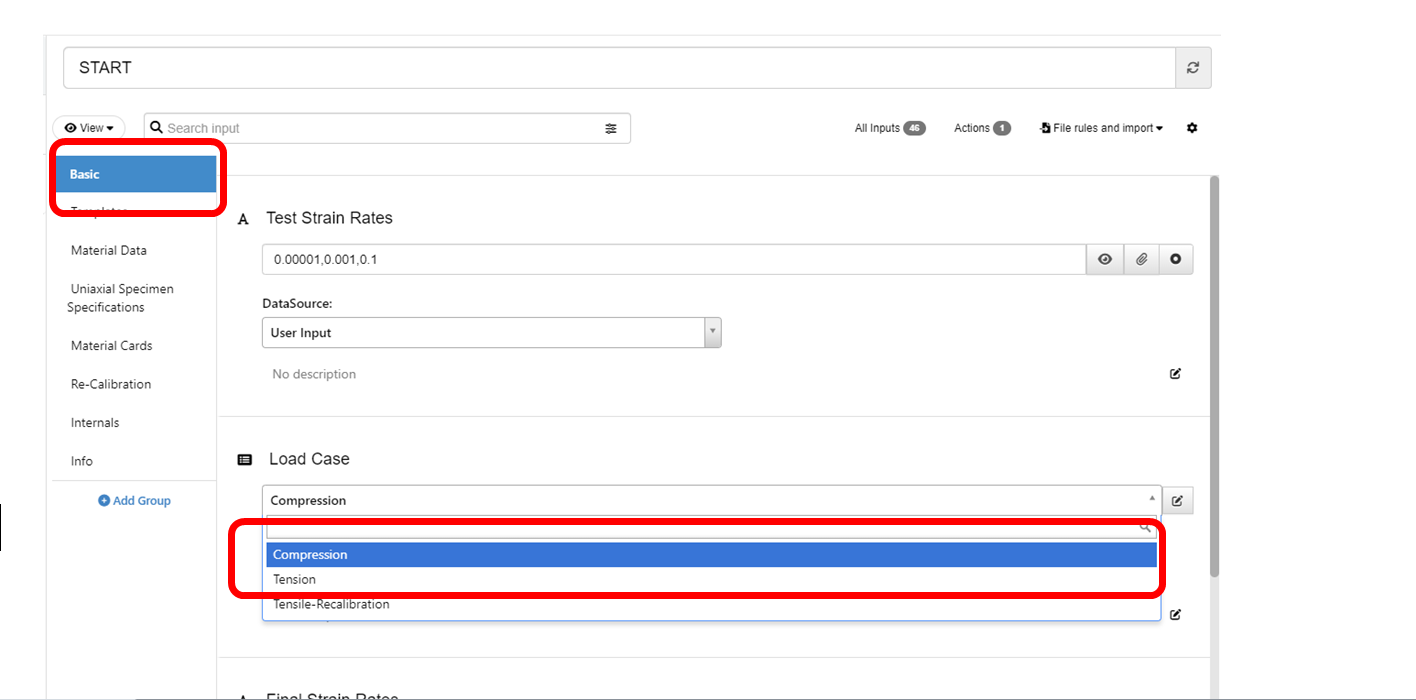Open the settings gear icon
This screenshot has height=700, width=1416.
1192,128
